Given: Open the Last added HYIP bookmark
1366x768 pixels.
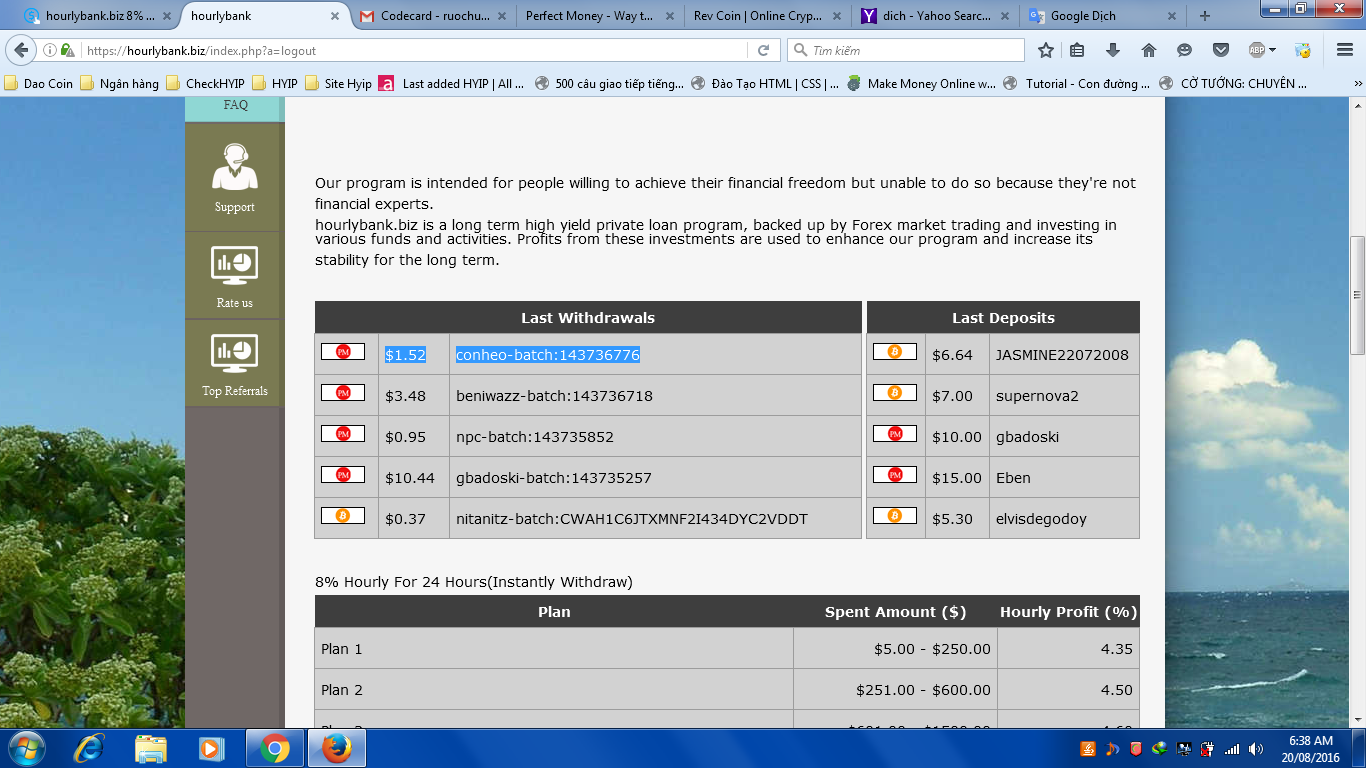Looking at the screenshot, I should coord(452,84).
